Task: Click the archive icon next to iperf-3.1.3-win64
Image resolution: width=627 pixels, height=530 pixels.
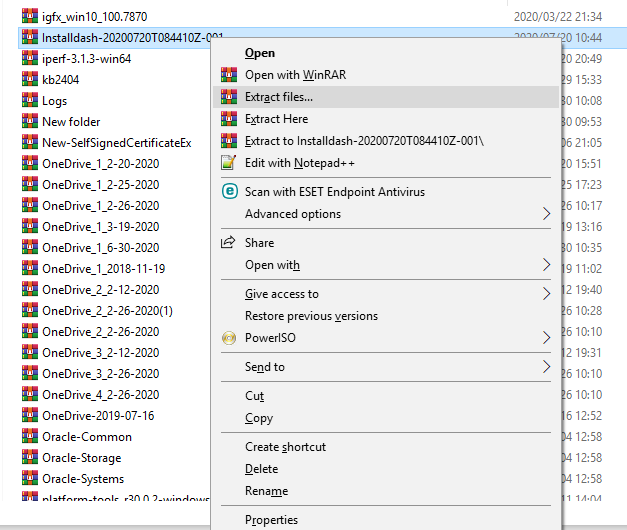Action: [30, 58]
